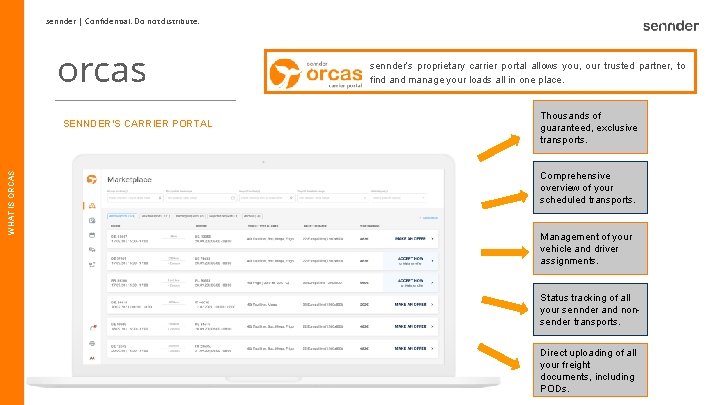Click MAKE AN OFFER in fourth load row
Viewport: 720px width, 405px height.
tap(410, 304)
